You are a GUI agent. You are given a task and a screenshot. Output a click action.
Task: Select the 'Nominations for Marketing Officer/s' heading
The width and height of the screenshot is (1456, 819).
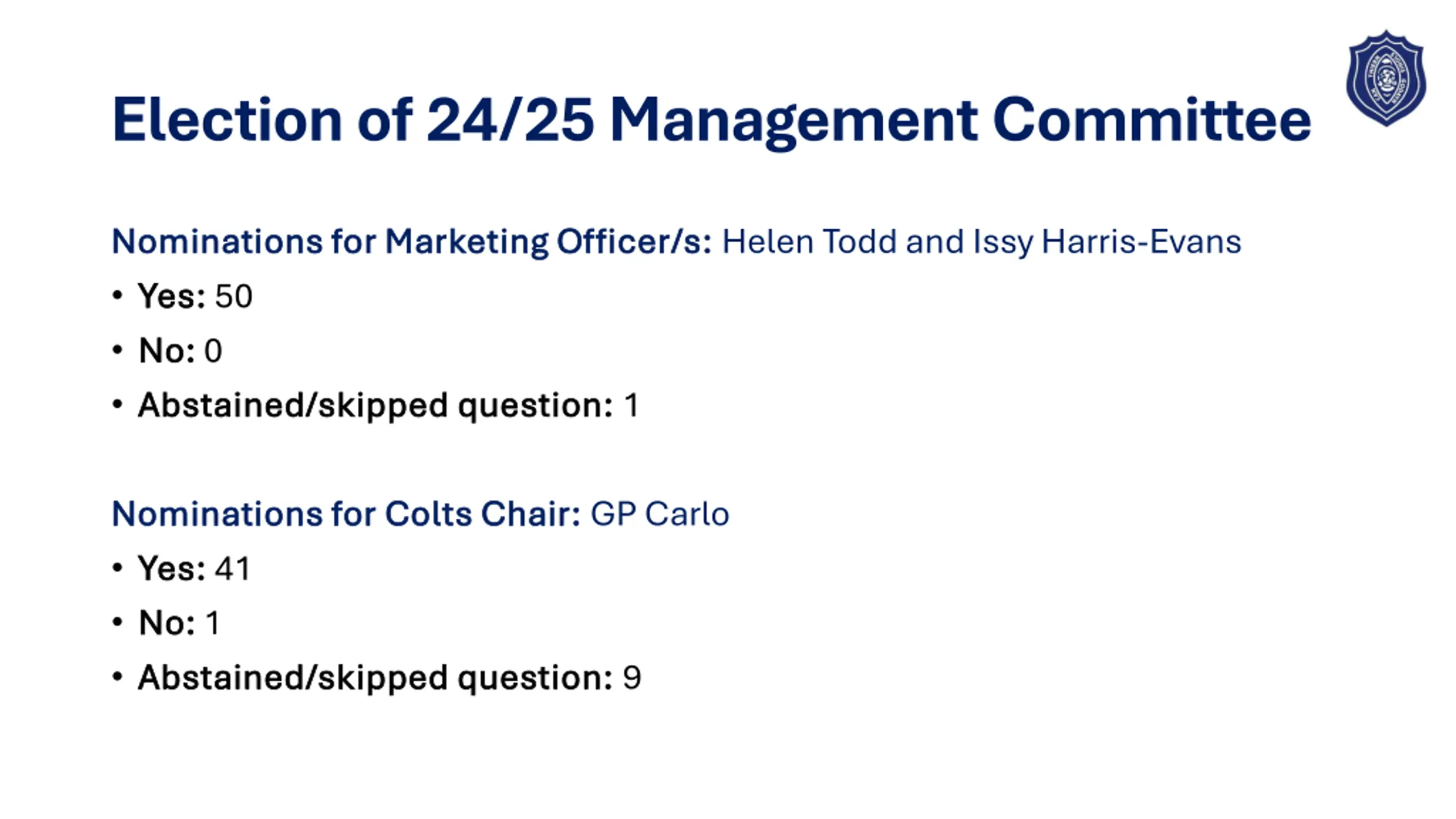tap(412, 242)
